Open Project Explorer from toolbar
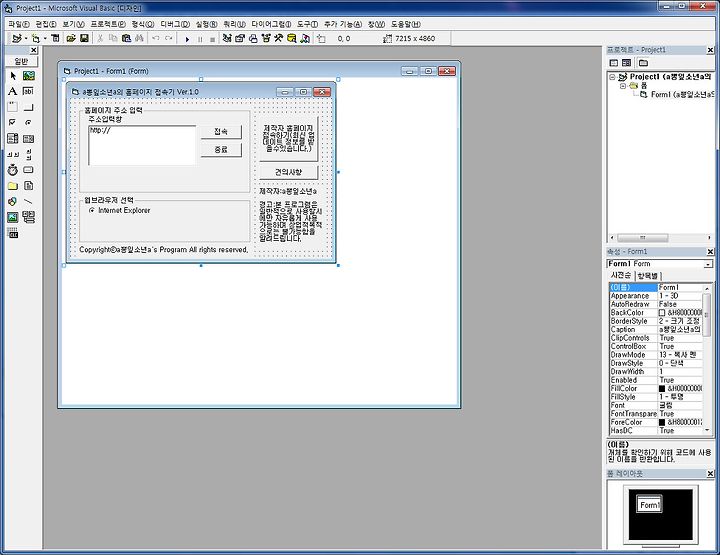 (227, 39)
